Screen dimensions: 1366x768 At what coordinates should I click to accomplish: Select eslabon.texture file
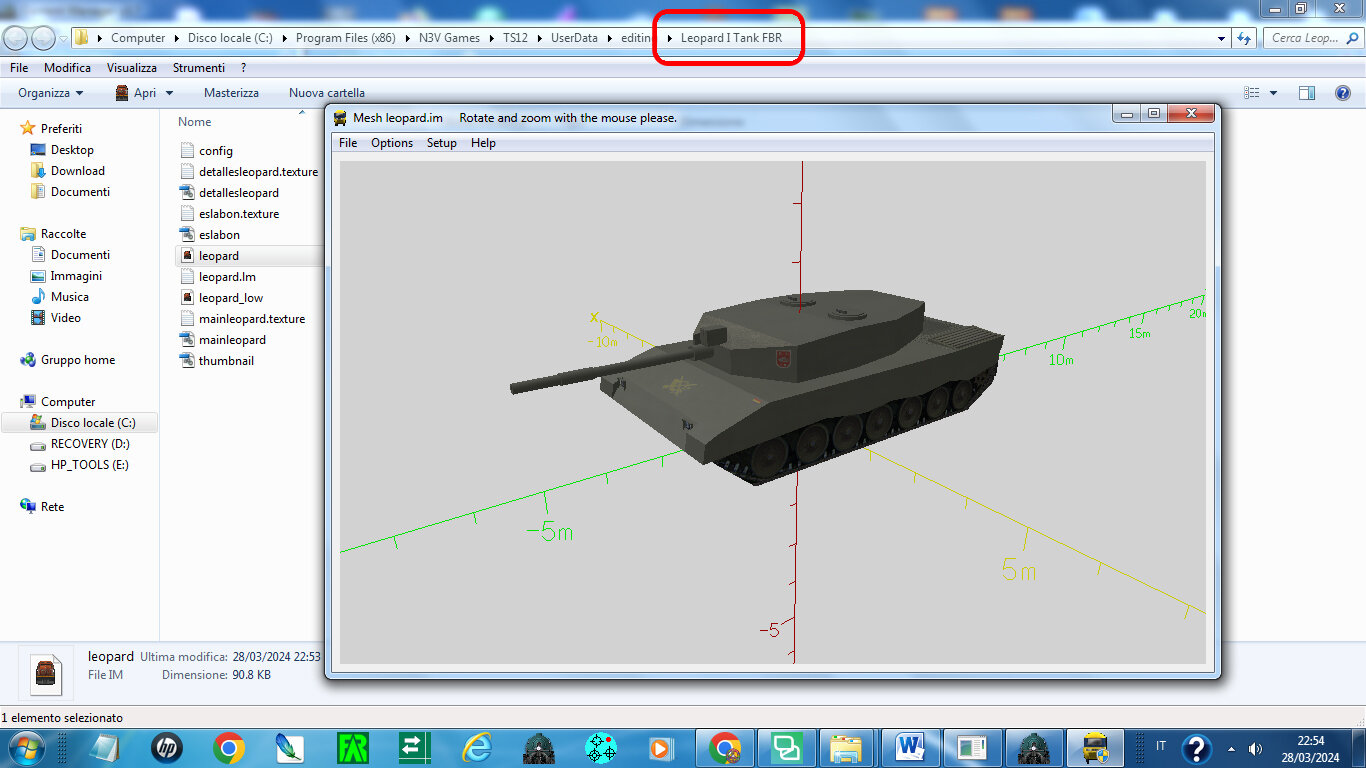(238, 214)
